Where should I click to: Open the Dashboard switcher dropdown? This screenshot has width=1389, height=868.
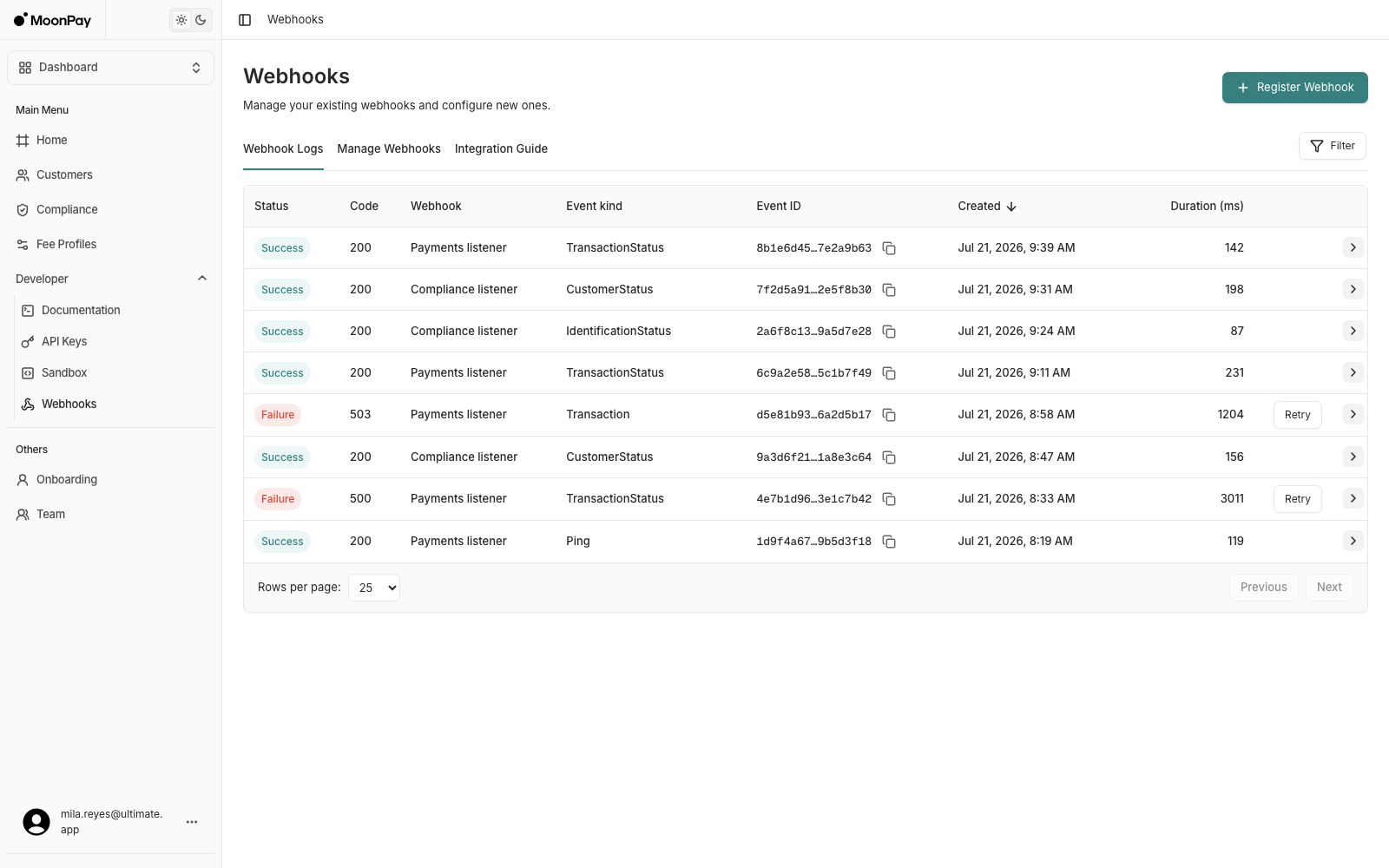click(110, 68)
